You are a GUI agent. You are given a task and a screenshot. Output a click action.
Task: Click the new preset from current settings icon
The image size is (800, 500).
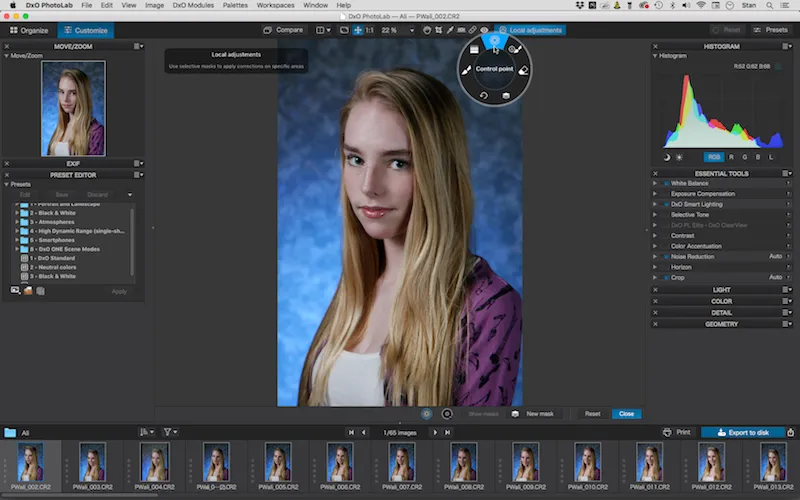coord(15,290)
